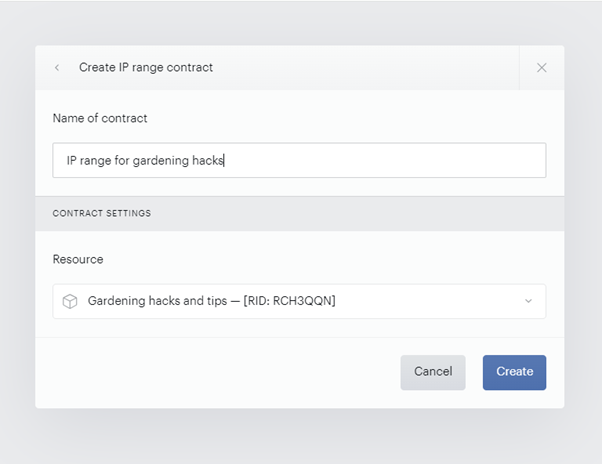This screenshot has width=602, height=464.
Task: Focus the Name of contract input
Action: coord(299,160)
